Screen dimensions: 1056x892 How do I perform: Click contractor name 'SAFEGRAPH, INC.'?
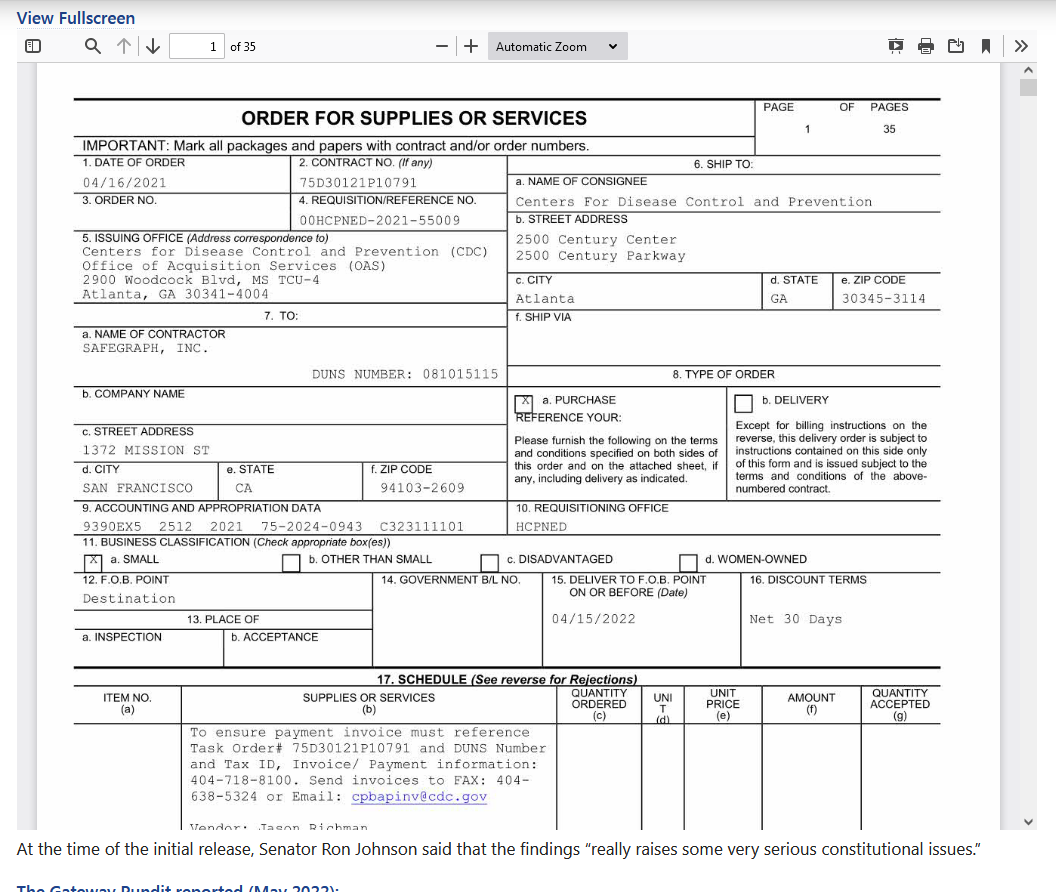coord(145,348)
